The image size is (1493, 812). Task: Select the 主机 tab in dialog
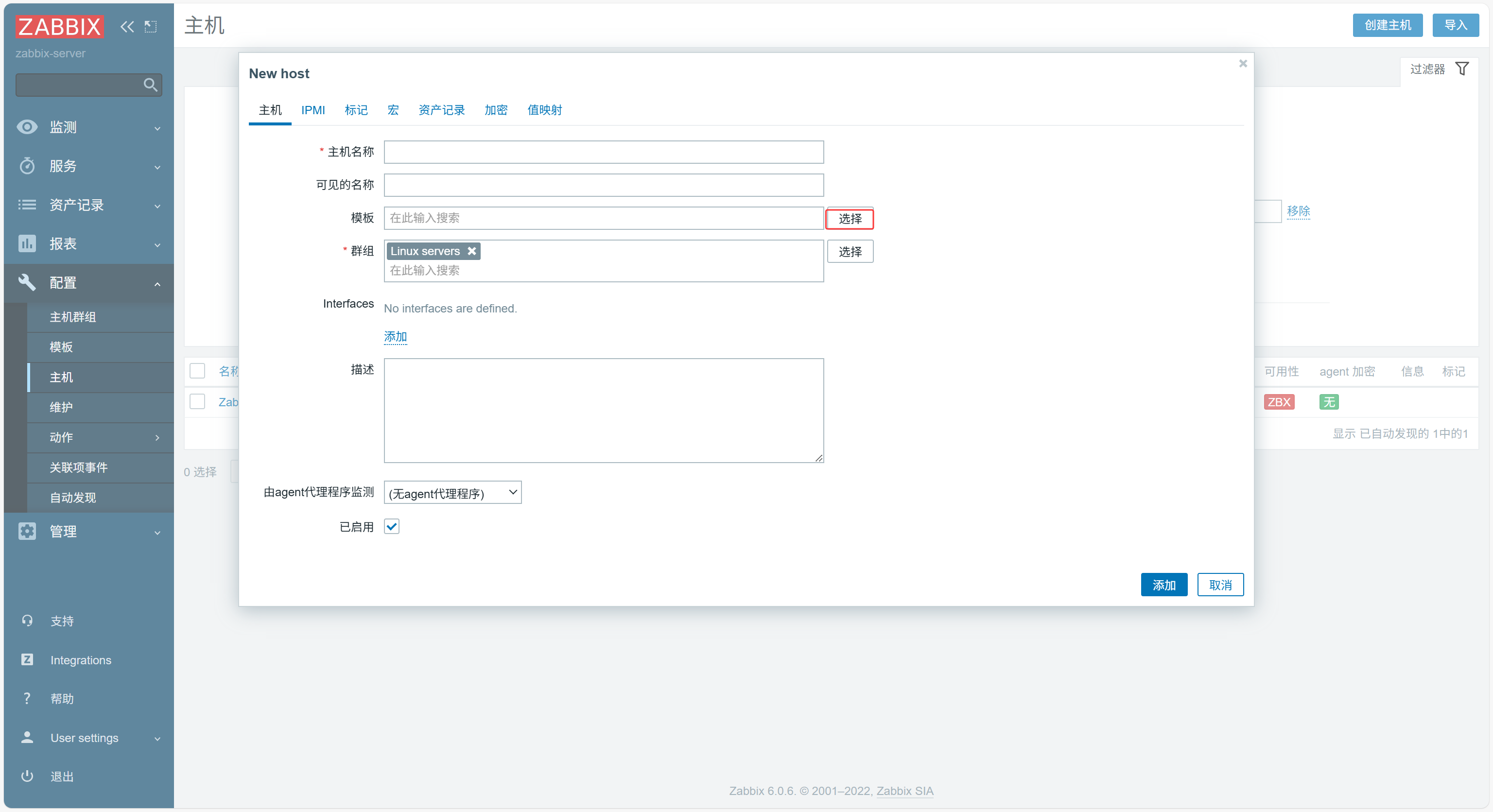point(270,110)
